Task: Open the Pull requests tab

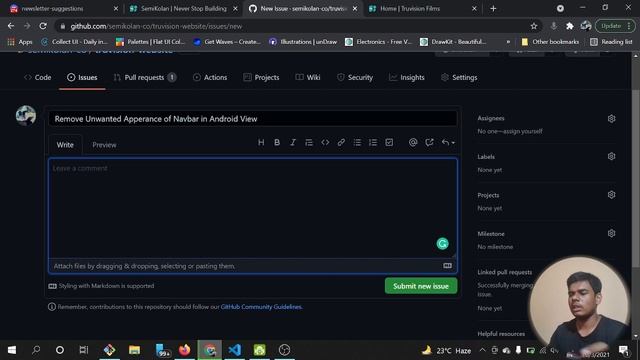Action: point(144,77)
